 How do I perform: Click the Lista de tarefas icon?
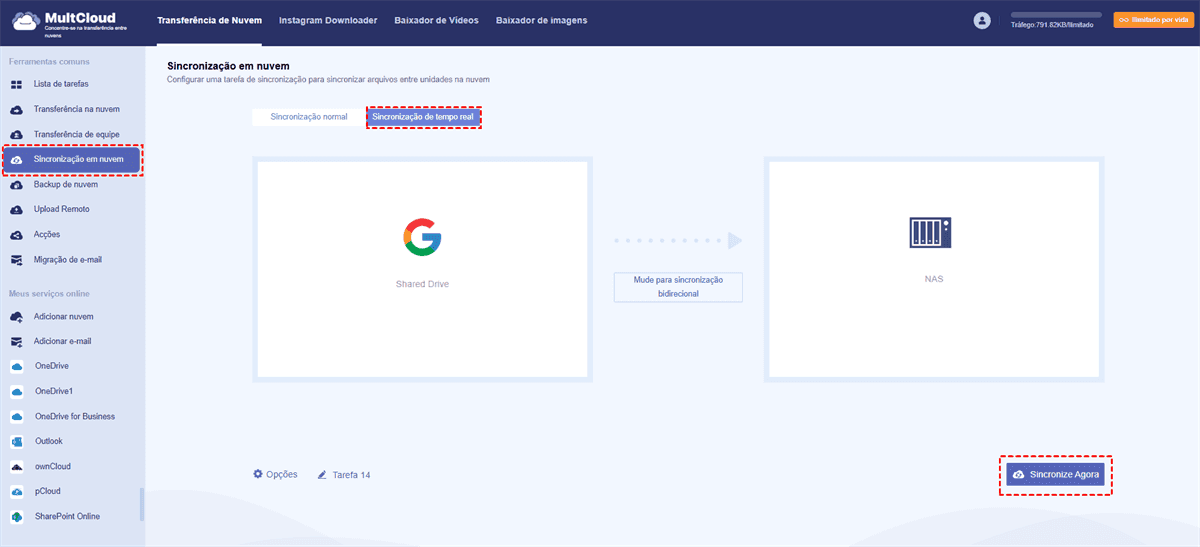(x=16, y=84)
